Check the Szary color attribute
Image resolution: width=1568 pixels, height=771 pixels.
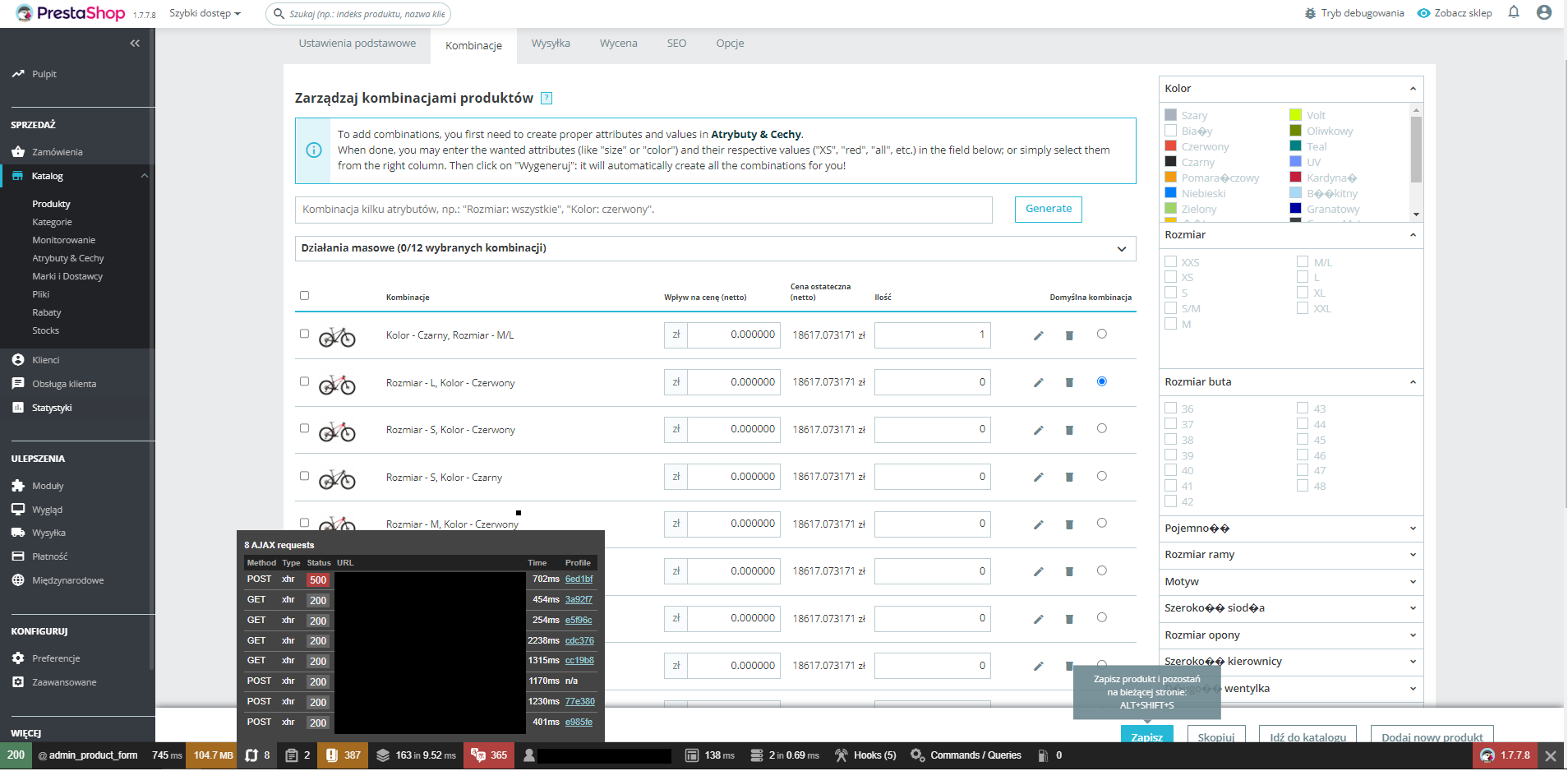tap(1170, 115)
